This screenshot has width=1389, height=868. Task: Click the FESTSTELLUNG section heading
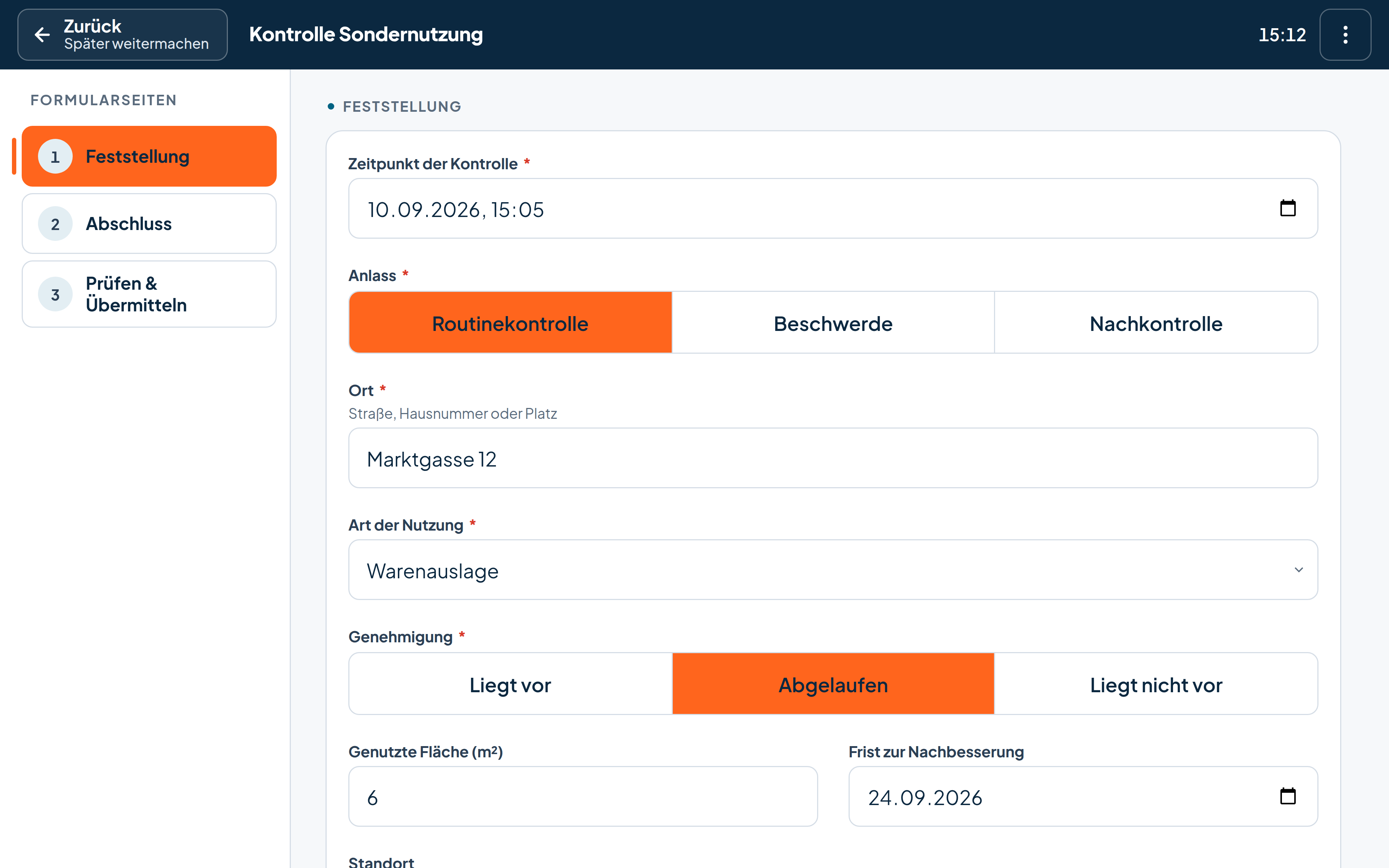[x=402, y=106]
